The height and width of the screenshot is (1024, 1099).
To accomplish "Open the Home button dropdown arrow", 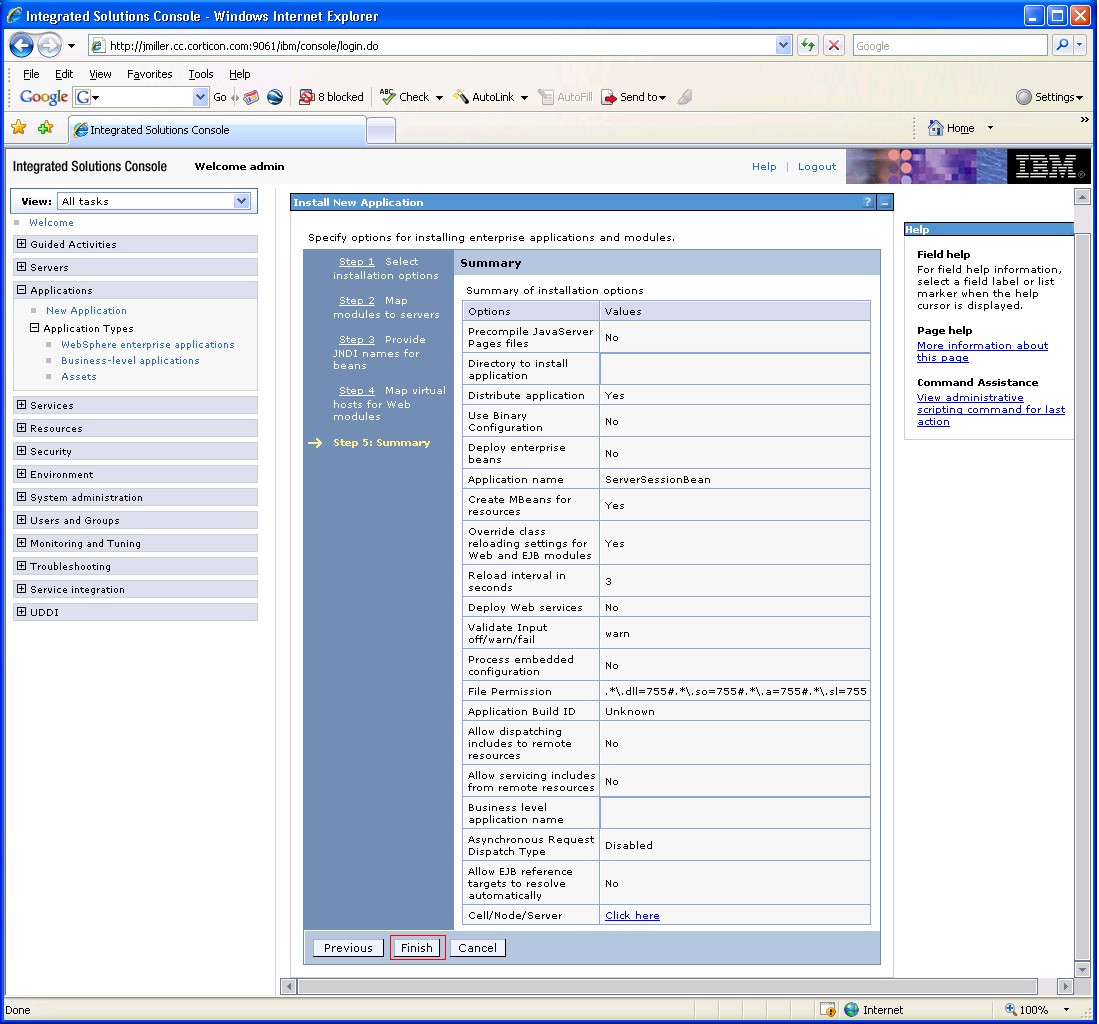I will tap(990, 128).
